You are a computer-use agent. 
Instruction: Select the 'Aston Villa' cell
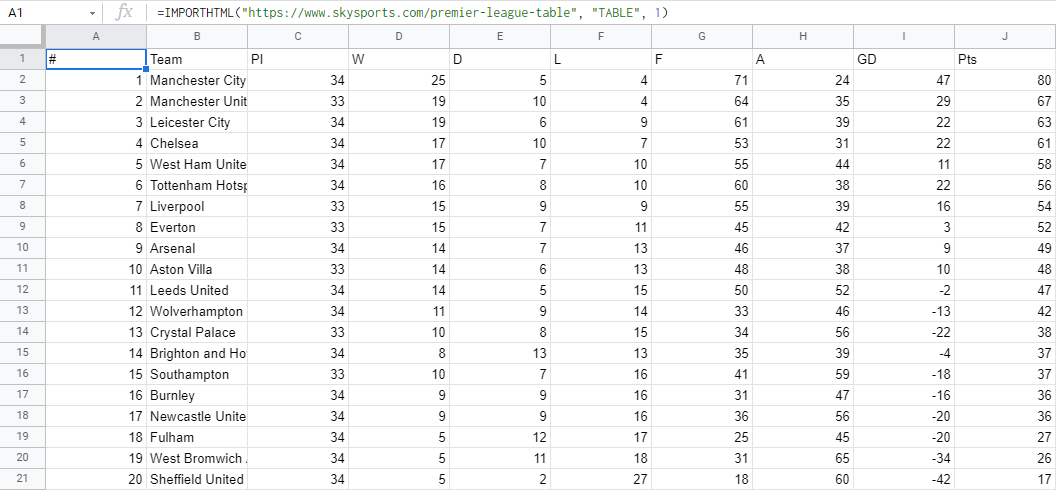click(x=197, y=269)
